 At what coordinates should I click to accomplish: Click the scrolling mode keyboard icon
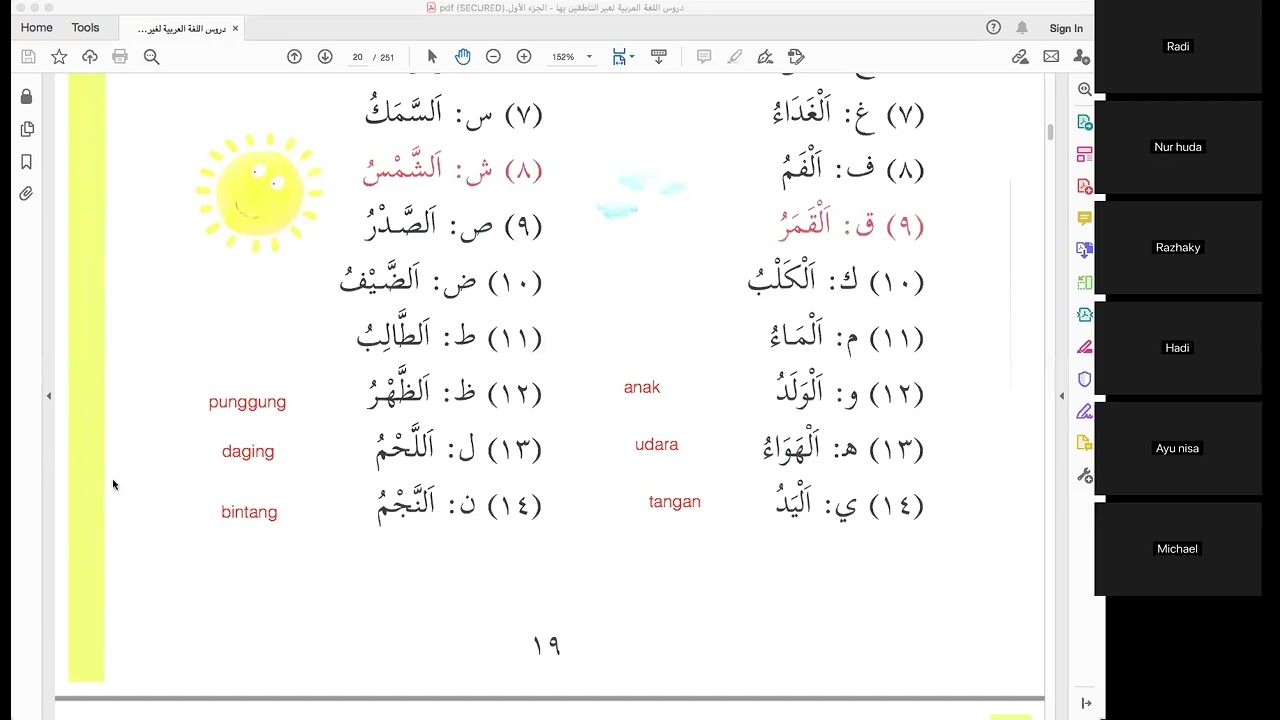pos(659,57)
